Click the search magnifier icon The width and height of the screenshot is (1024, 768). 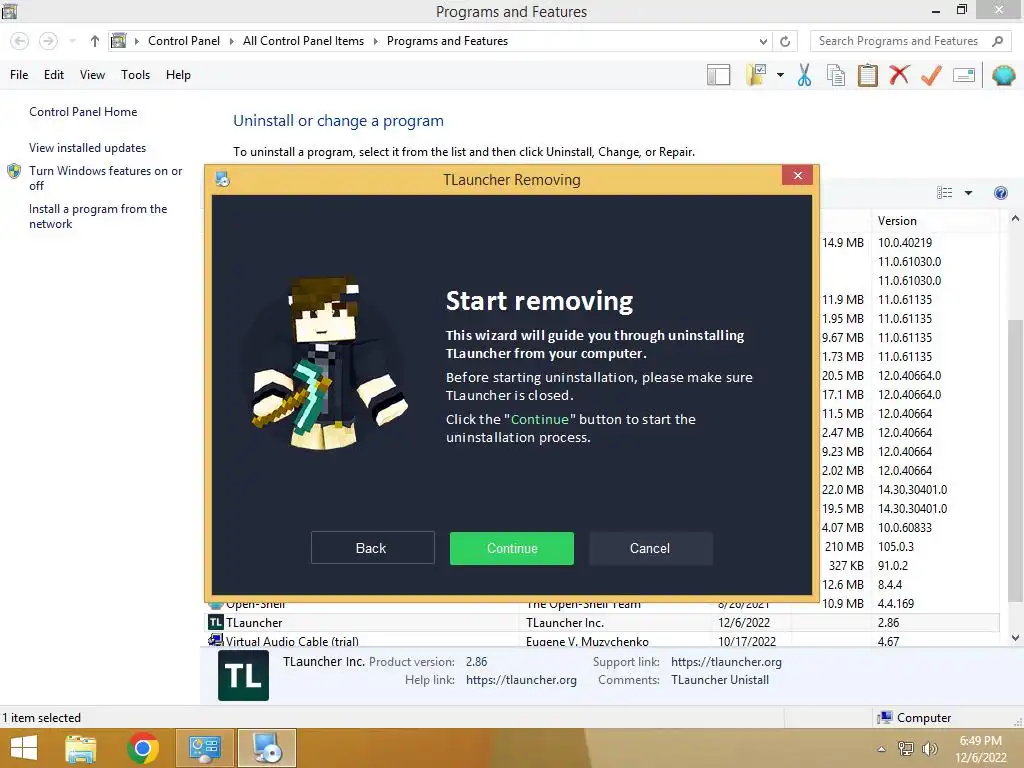click(x=997, y=41)
